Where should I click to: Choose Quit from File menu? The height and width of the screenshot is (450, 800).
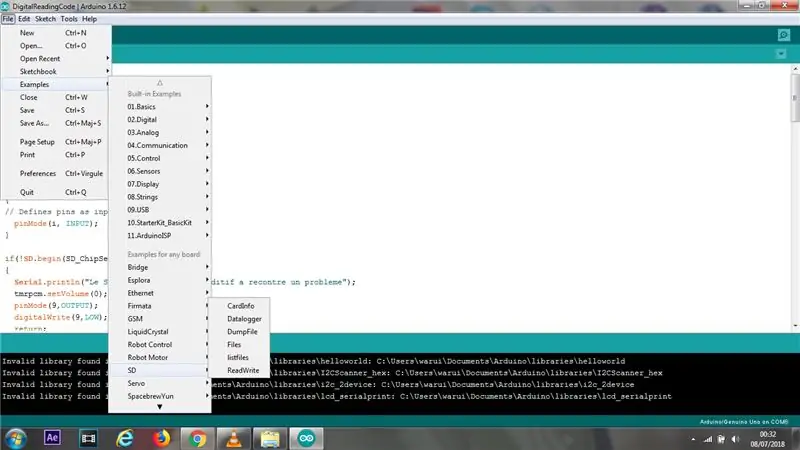pyautogui.click(x=56, y=192)
